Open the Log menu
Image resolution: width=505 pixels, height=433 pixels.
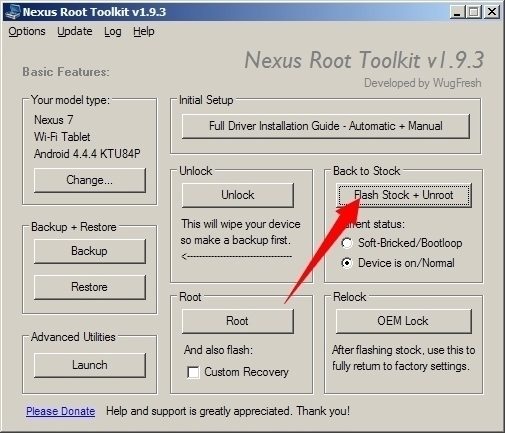113,31
